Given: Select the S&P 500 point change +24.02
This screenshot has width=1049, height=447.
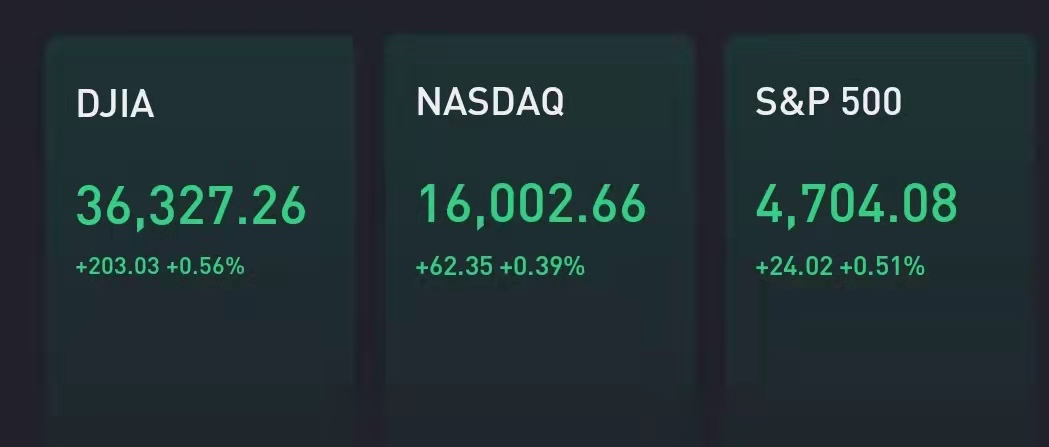Looking at the screenshot, I should click(x=794, y=267).
